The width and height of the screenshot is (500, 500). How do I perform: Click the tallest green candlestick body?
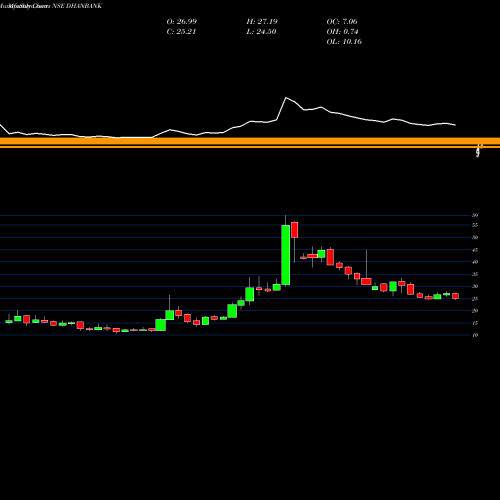point(286,255)
